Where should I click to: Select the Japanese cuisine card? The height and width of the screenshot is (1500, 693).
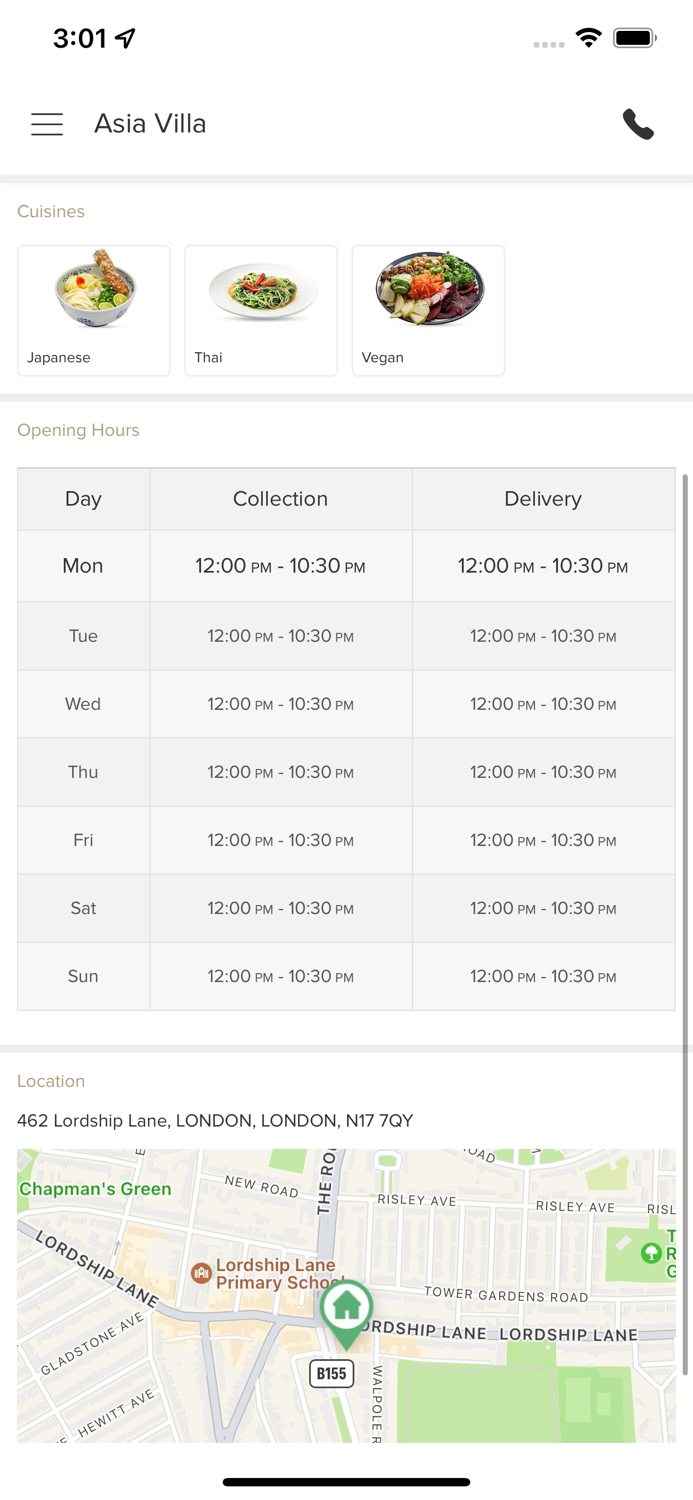coord(94,310)
